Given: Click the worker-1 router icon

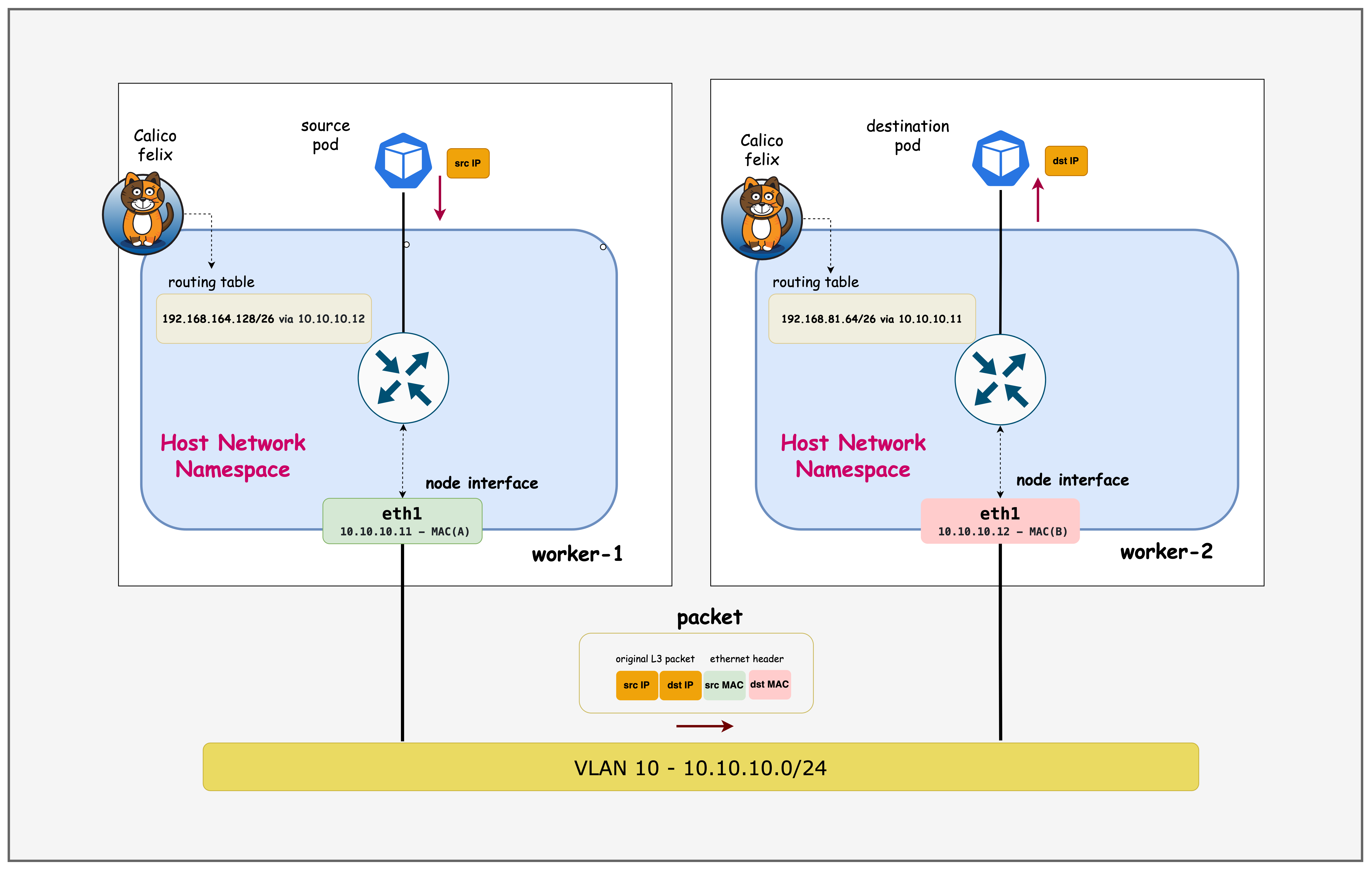Looking at the screenshot, I should pos(403,378).
